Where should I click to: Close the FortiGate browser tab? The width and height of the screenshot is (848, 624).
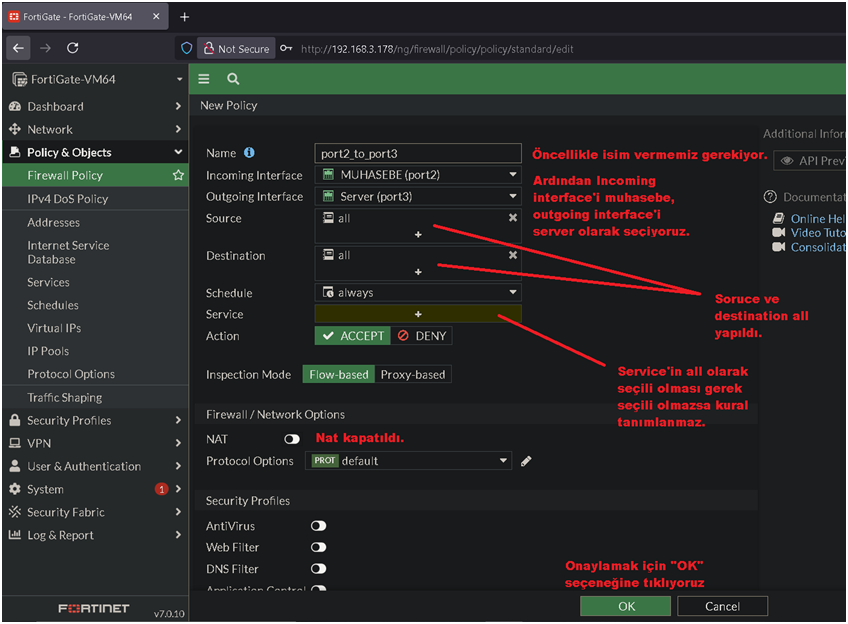[156, 17]
